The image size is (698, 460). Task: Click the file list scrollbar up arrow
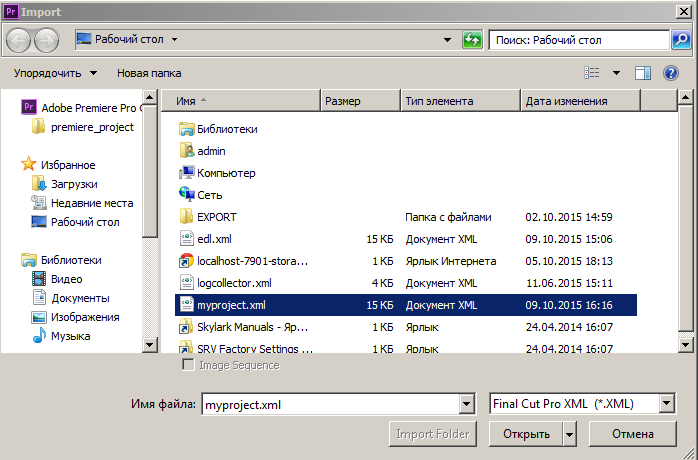(x=685, y=97)
